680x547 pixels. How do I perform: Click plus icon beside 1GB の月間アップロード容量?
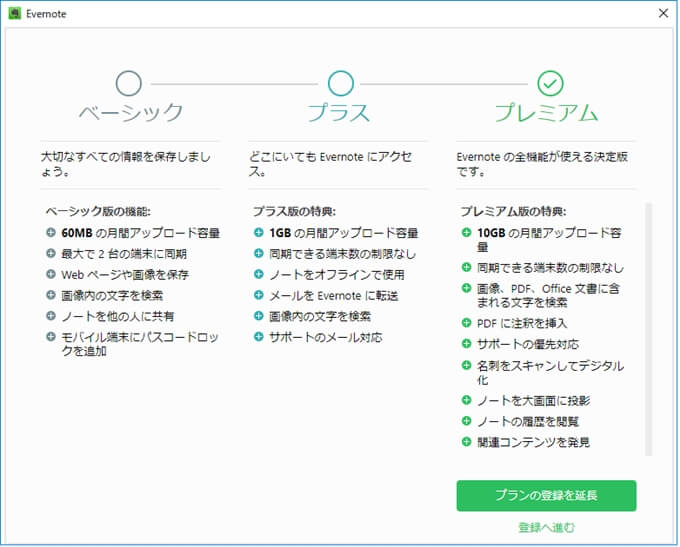(258, 233)
